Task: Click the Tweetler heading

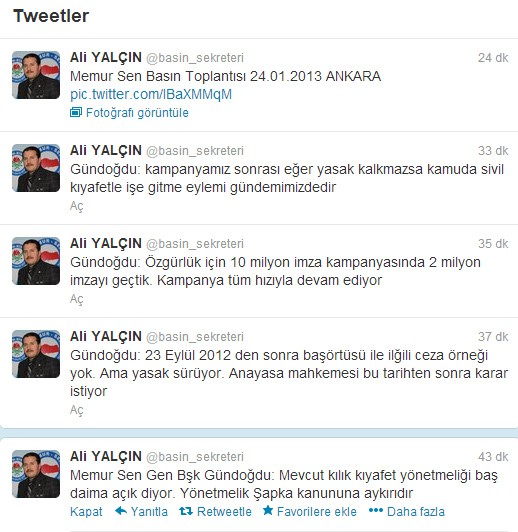Action: point(51,16)
